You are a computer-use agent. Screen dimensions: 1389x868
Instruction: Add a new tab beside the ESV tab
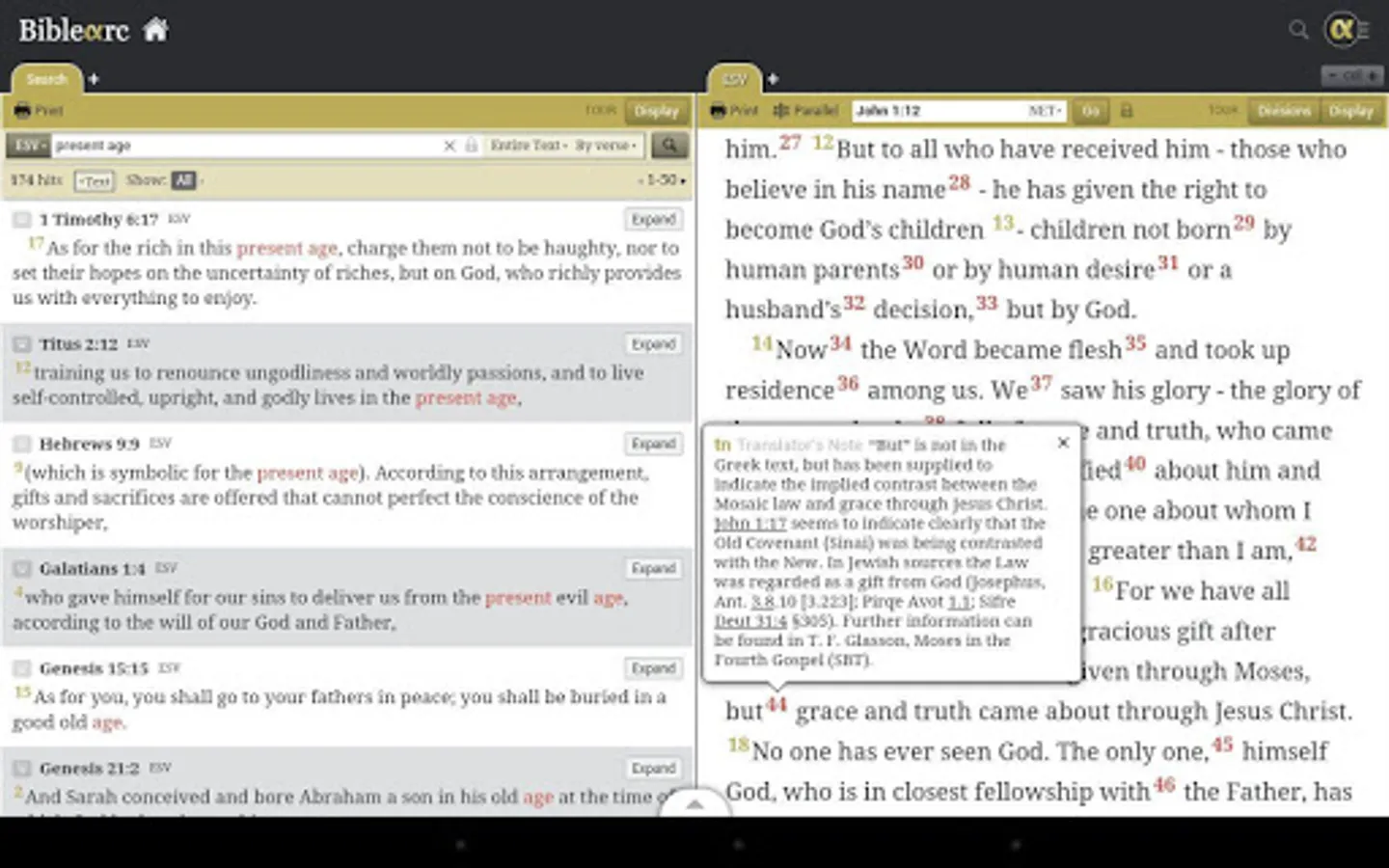pyautogui.click(x=773, y=79)
